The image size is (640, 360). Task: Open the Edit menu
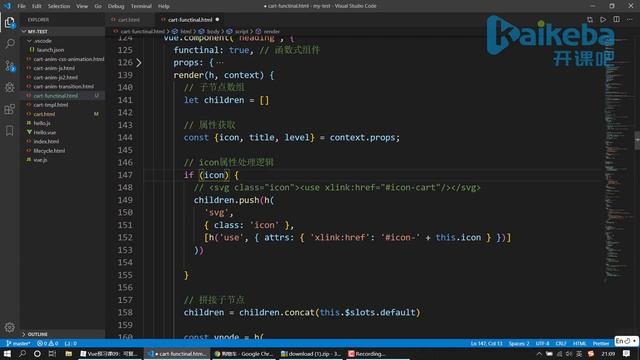point(37,6)
